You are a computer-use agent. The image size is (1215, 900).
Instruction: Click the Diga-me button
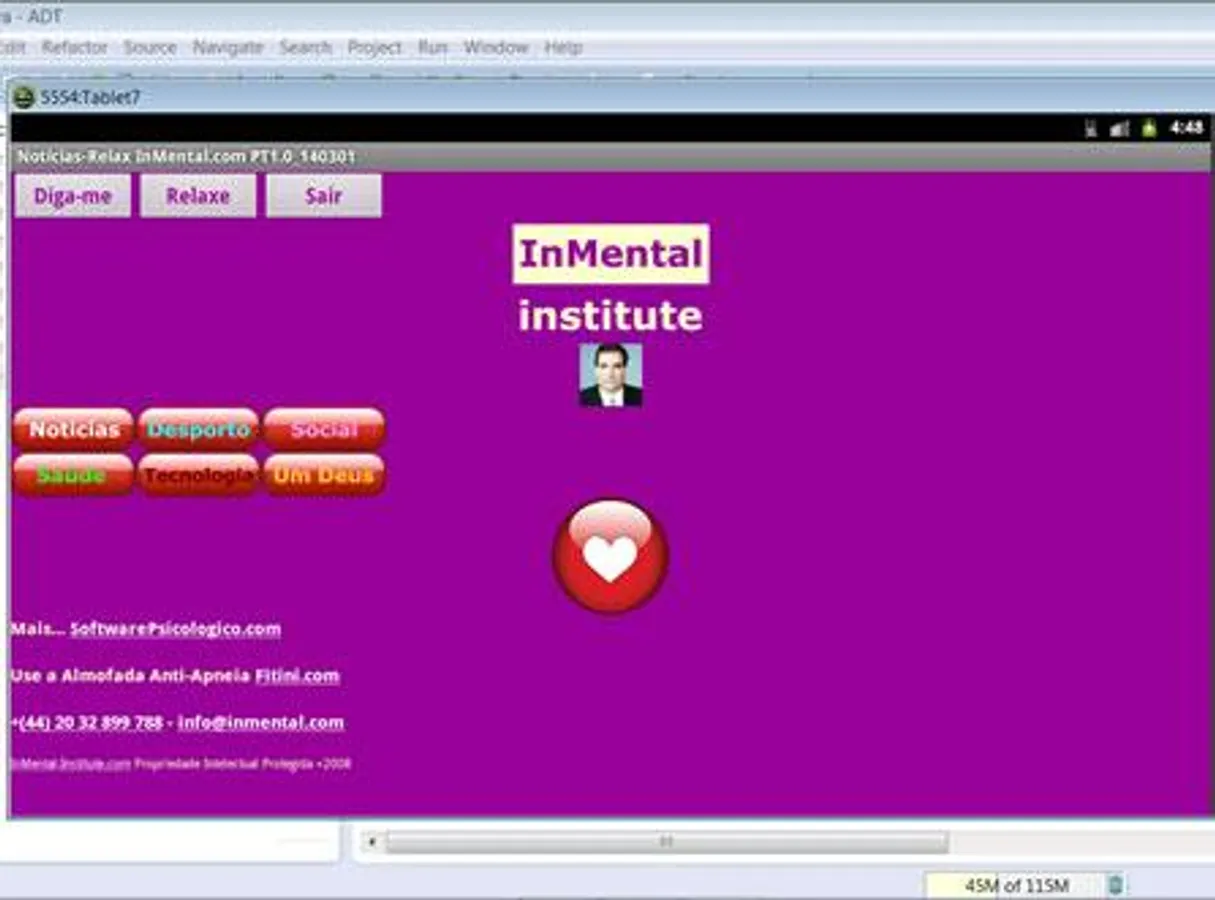[73, 196]
